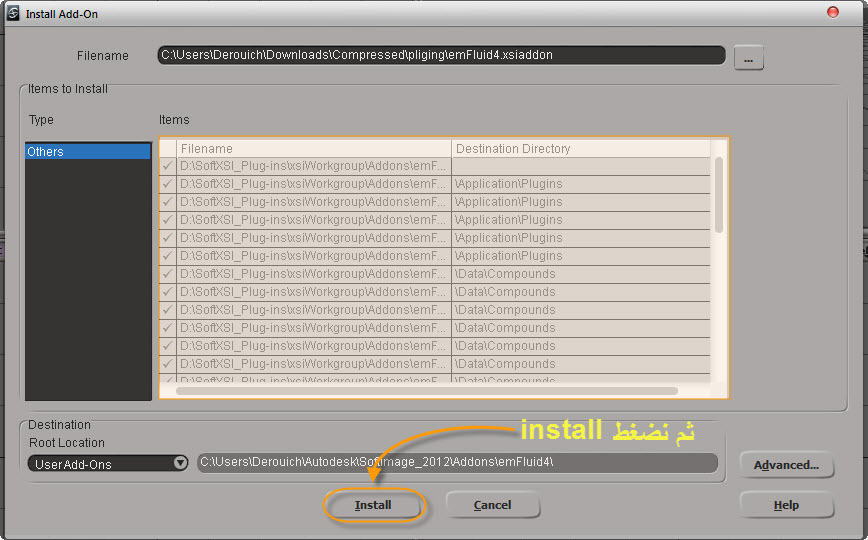Click the Filename column header

tap(314, 148)
